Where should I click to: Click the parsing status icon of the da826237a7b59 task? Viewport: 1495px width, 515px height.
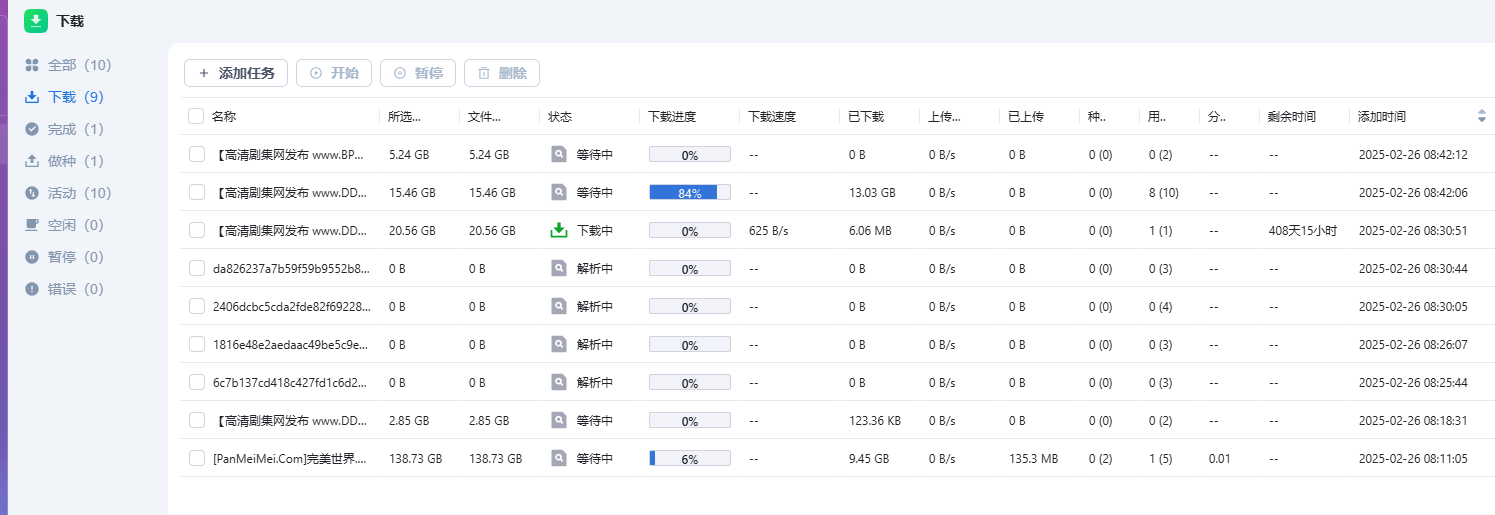coord(559,268)
